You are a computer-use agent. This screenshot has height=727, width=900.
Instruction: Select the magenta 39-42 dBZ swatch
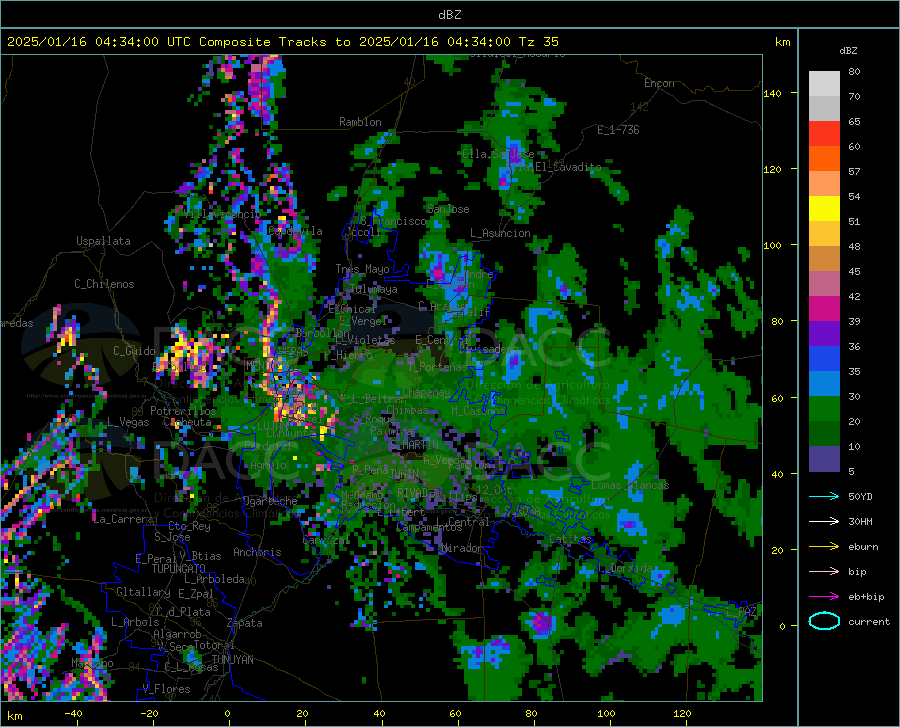(824, 309)
